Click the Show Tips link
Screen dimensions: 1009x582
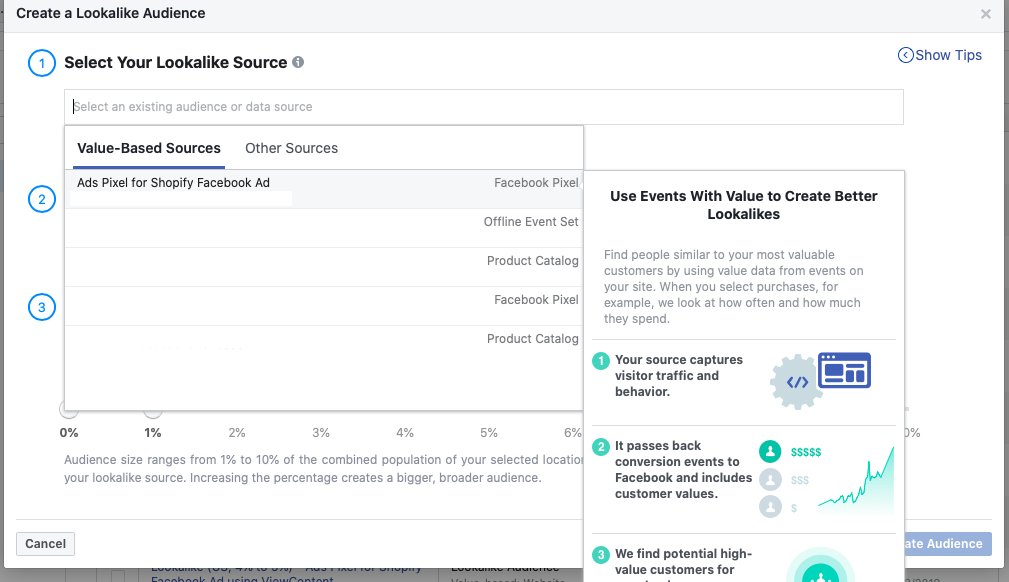pos(940,55)
